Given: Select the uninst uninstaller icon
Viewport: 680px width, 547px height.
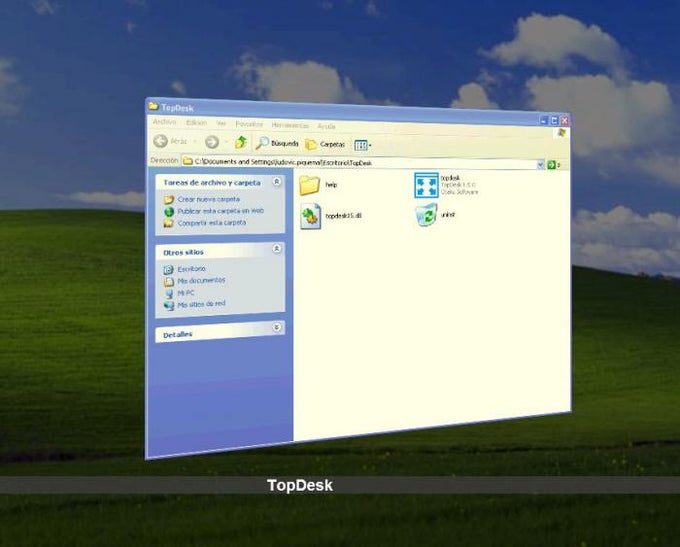Looking at the screenshot, I should click(427, 215).
